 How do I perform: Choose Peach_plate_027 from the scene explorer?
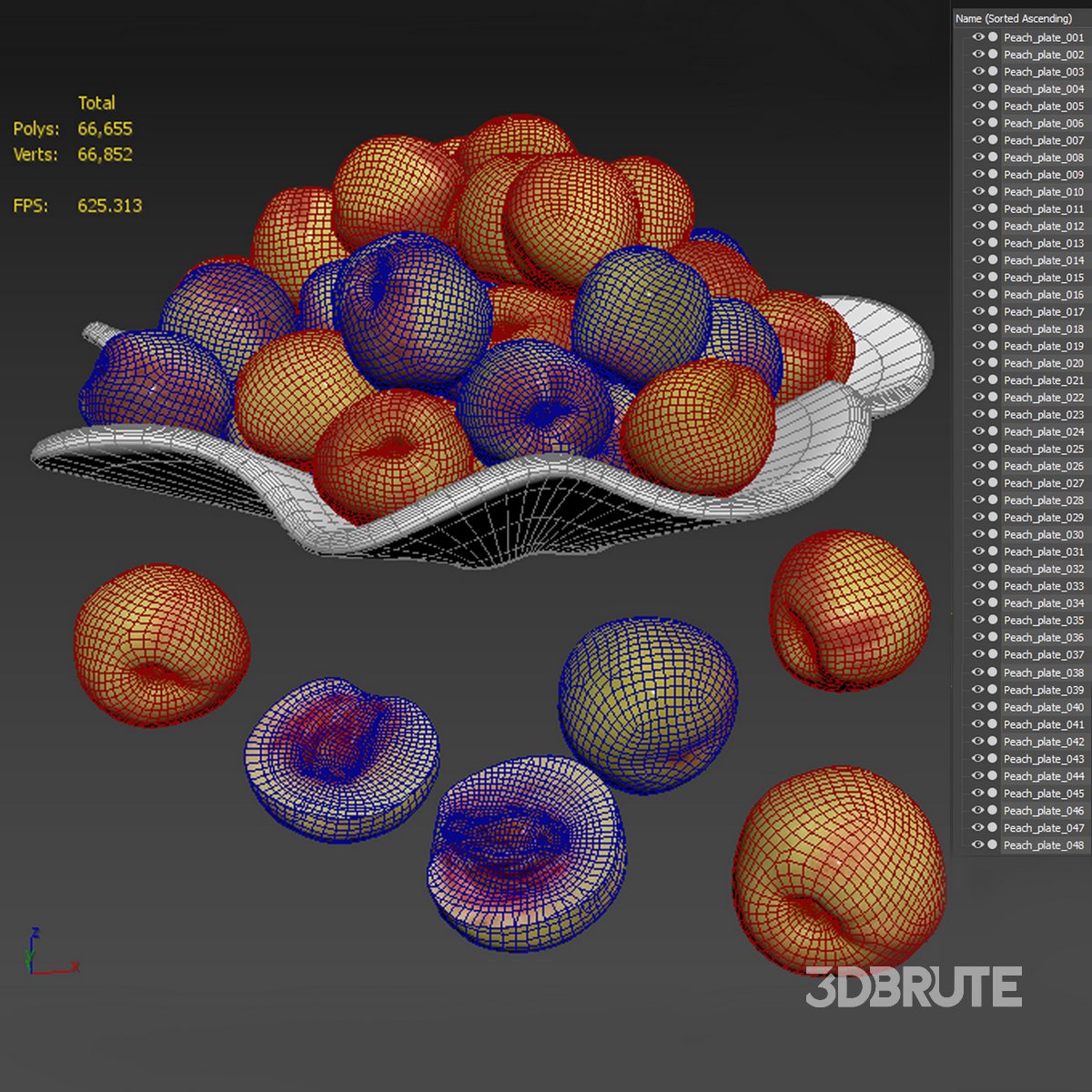tap(1044, 483)
